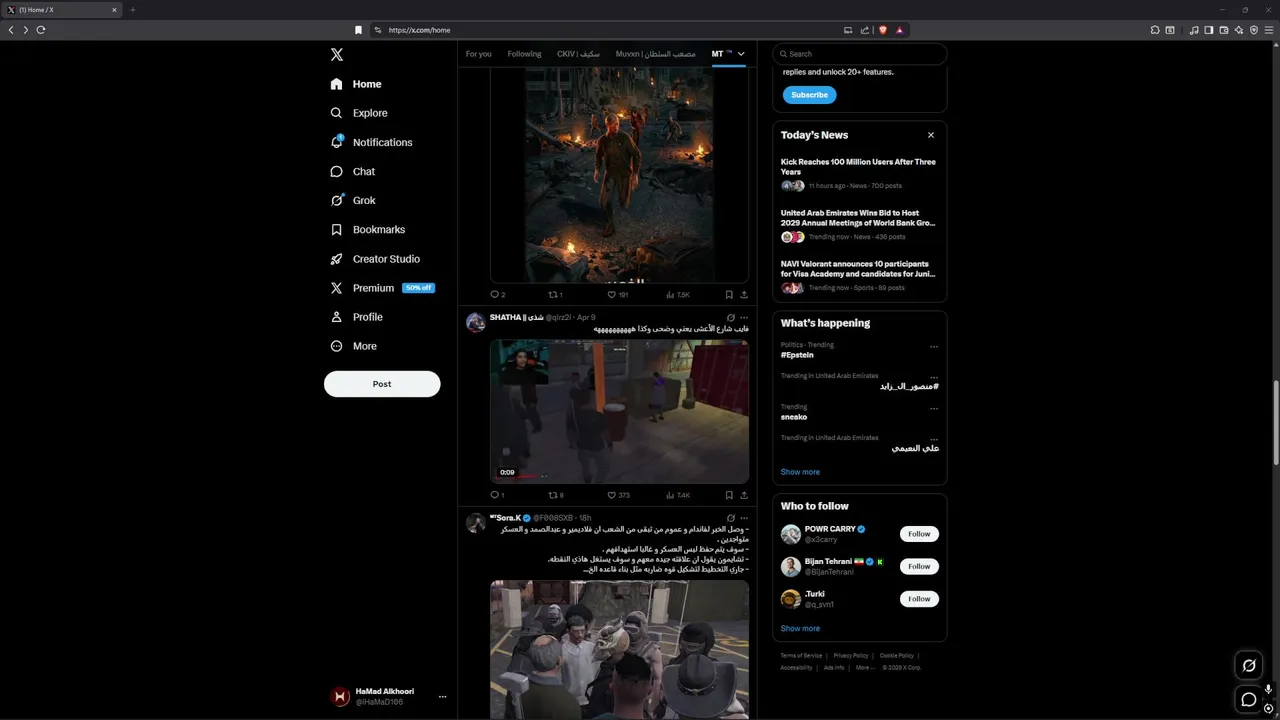The image size is (1280, 720).
Task: Open more options on SHATHA post
Action: [744, 317]
